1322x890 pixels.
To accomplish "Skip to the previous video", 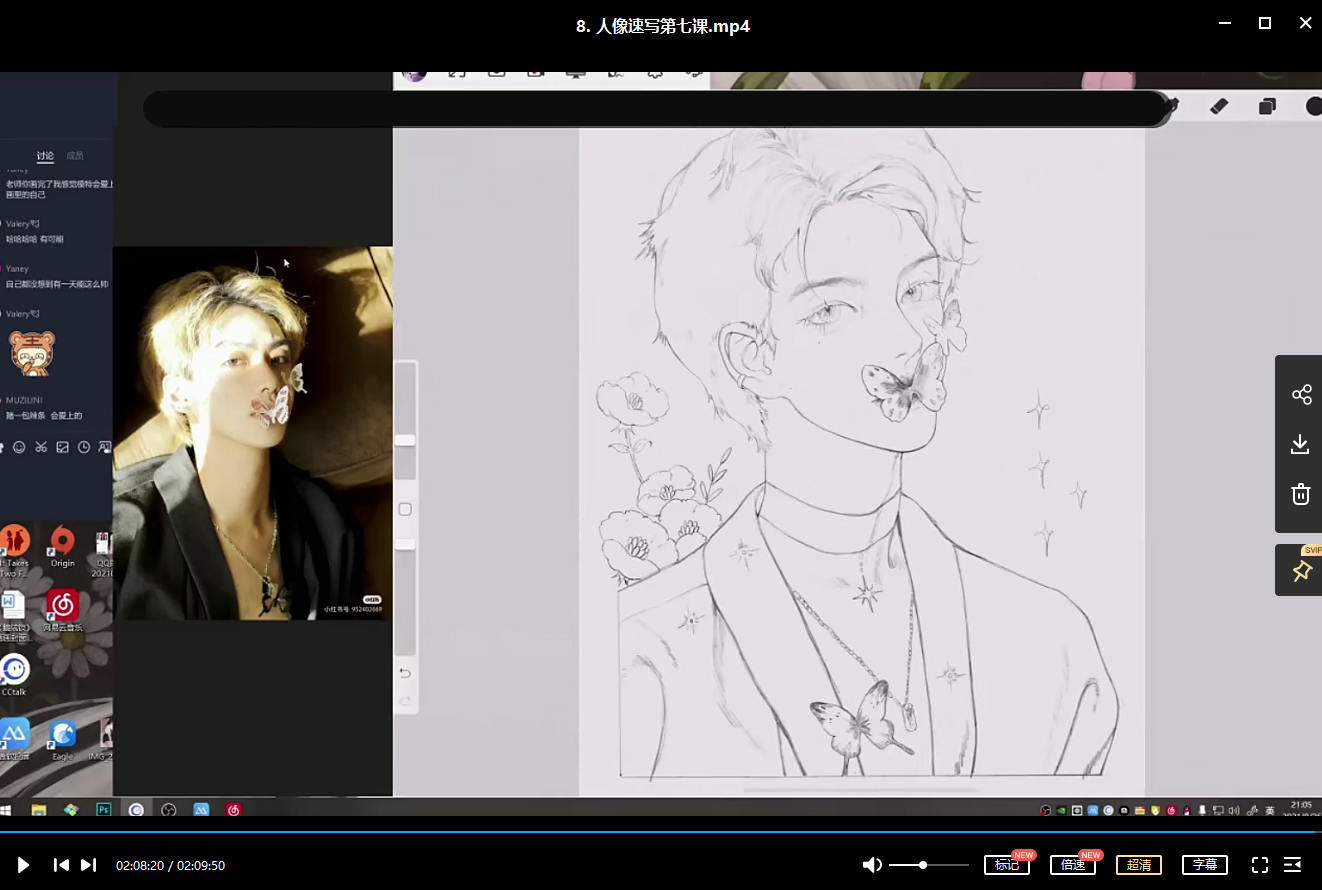I will (61, 865).
